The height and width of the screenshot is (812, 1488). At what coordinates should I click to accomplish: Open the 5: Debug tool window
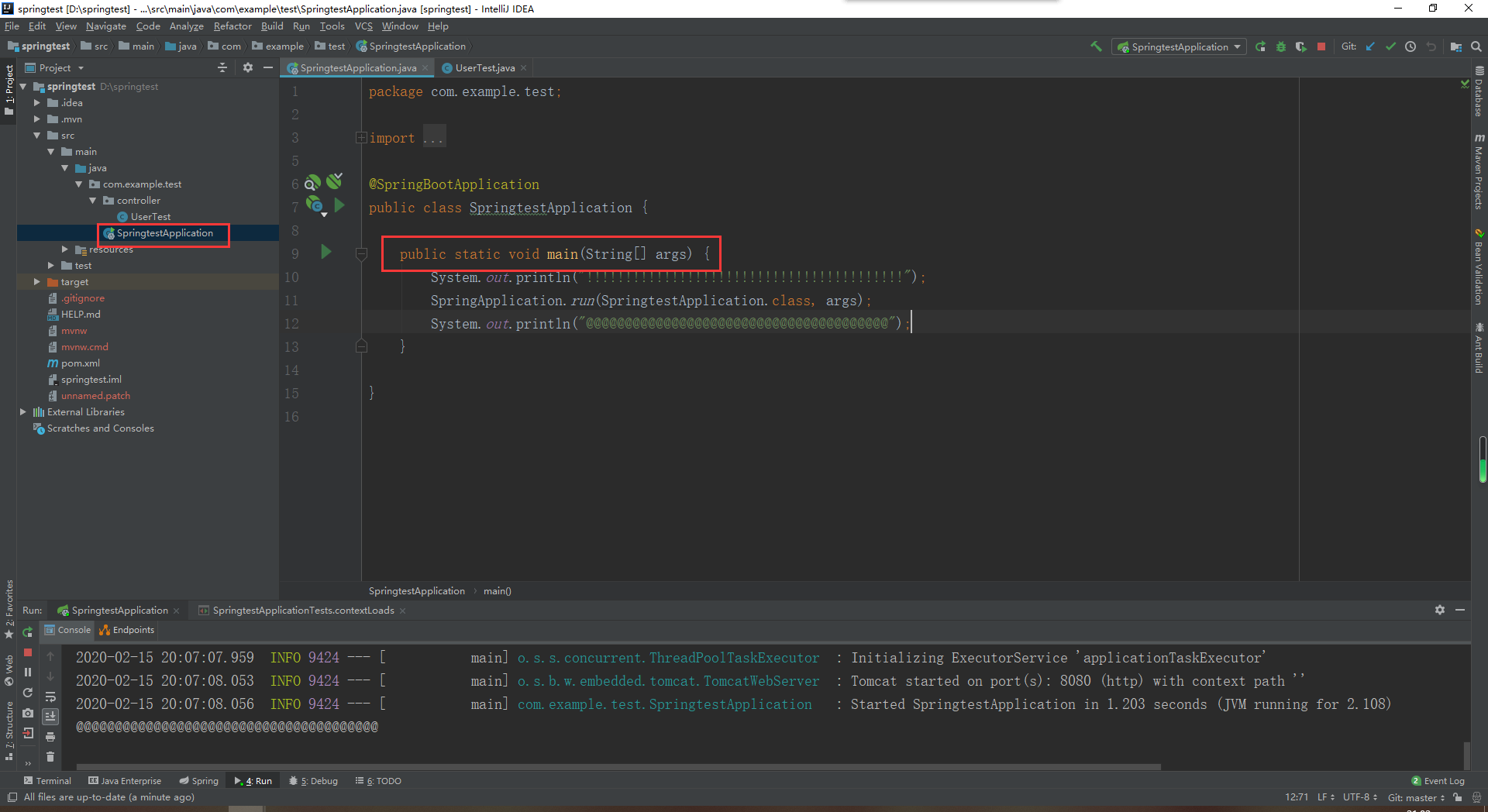click(313, 781)
